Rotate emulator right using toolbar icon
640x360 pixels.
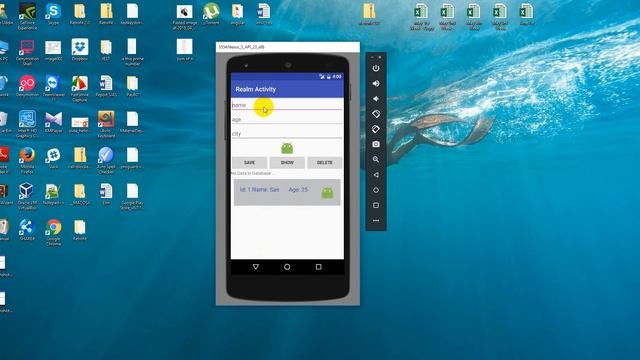pyautogui.click(x=376, y=129)
